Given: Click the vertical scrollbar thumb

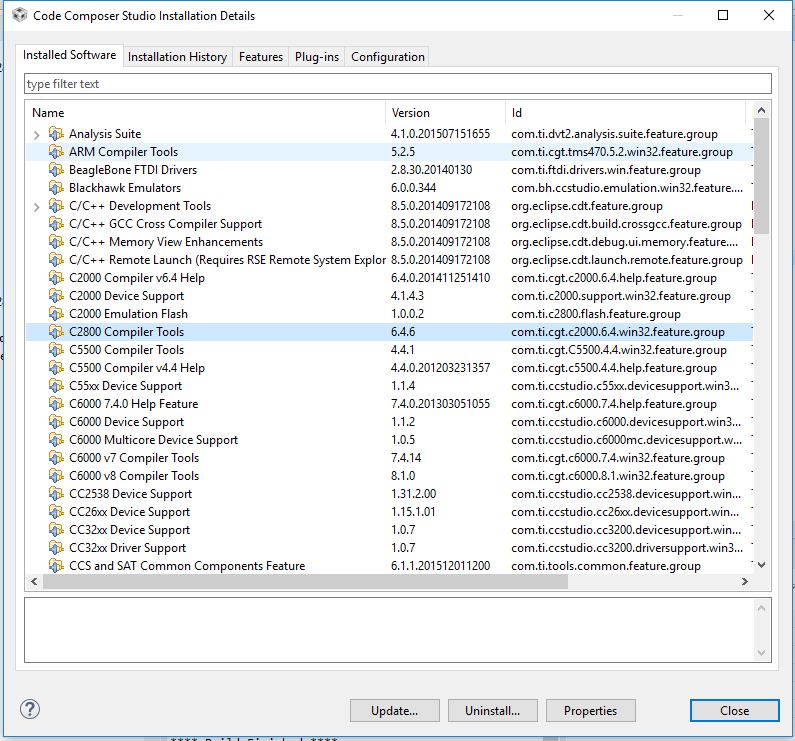Looking at the screenshot, I should [x=761, y=175].
